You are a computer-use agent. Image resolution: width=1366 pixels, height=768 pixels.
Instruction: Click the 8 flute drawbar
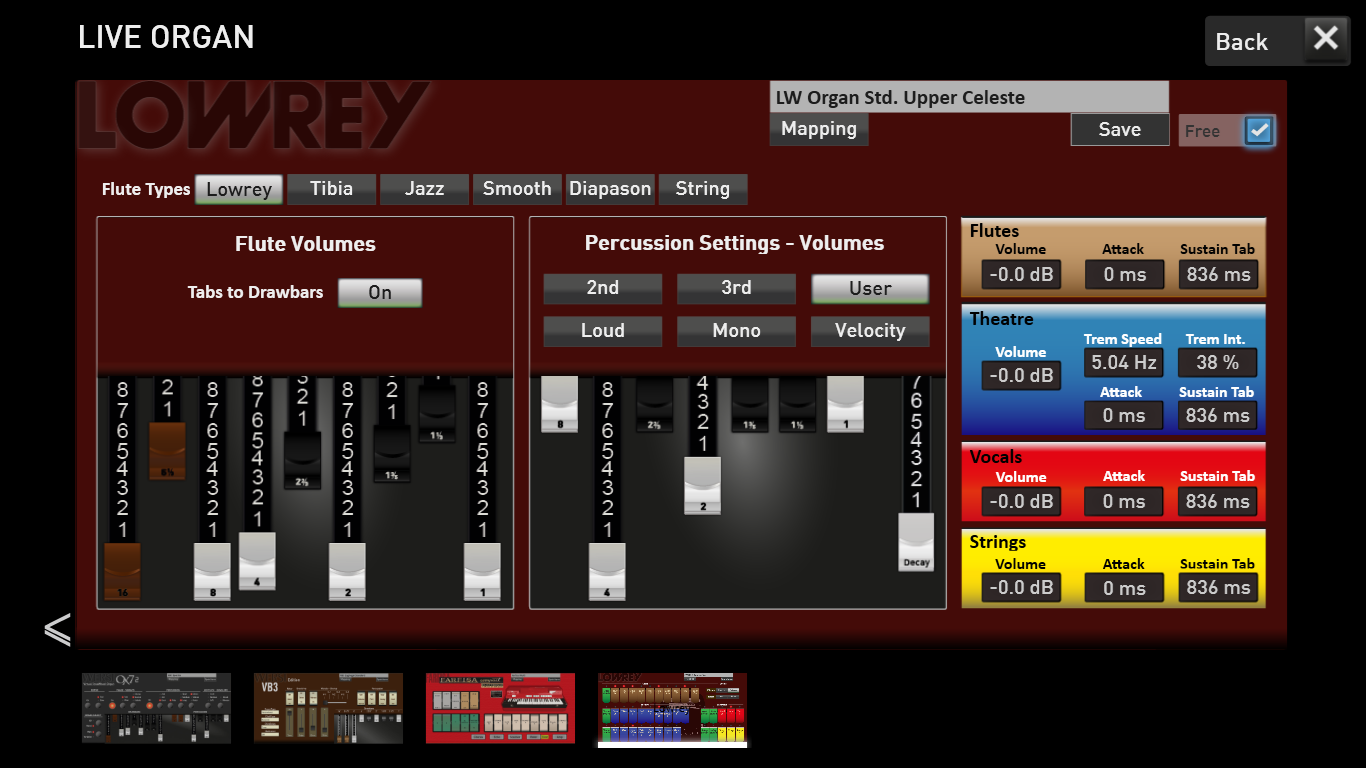point(212,573)
